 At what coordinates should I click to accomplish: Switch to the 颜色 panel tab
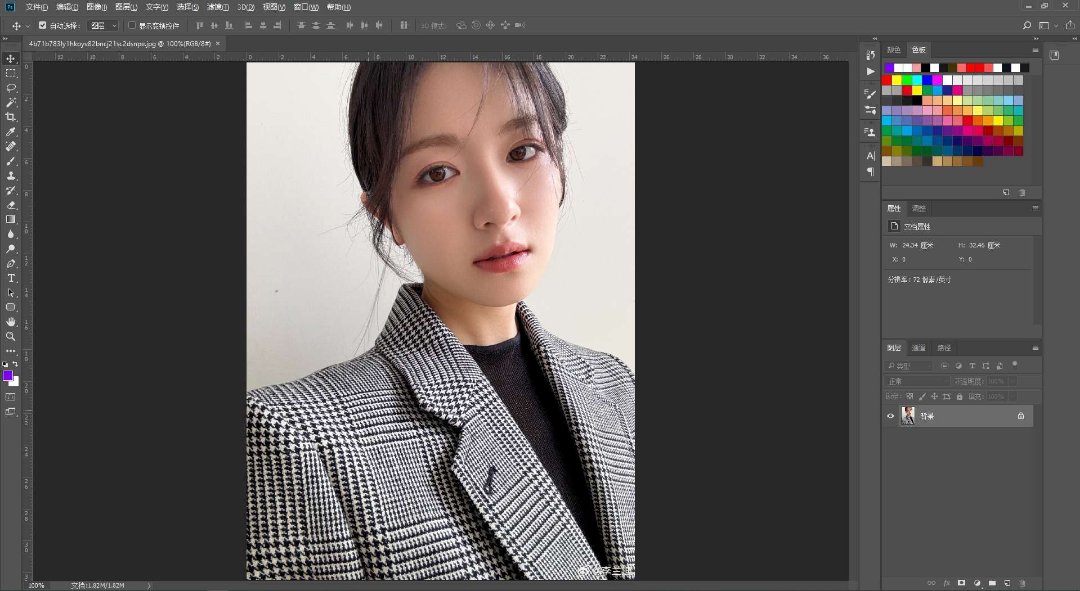click(x=893, y=49)
